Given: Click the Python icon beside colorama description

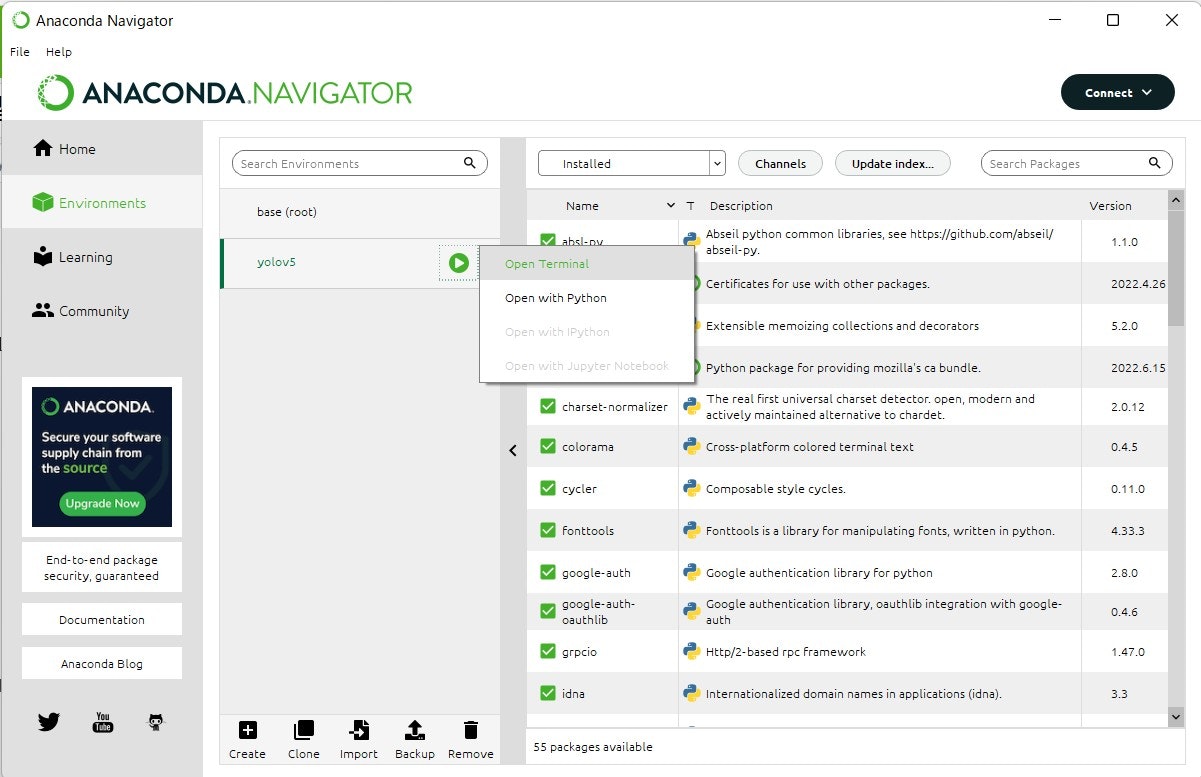Looking at the screenshot, I should point(691,447).
